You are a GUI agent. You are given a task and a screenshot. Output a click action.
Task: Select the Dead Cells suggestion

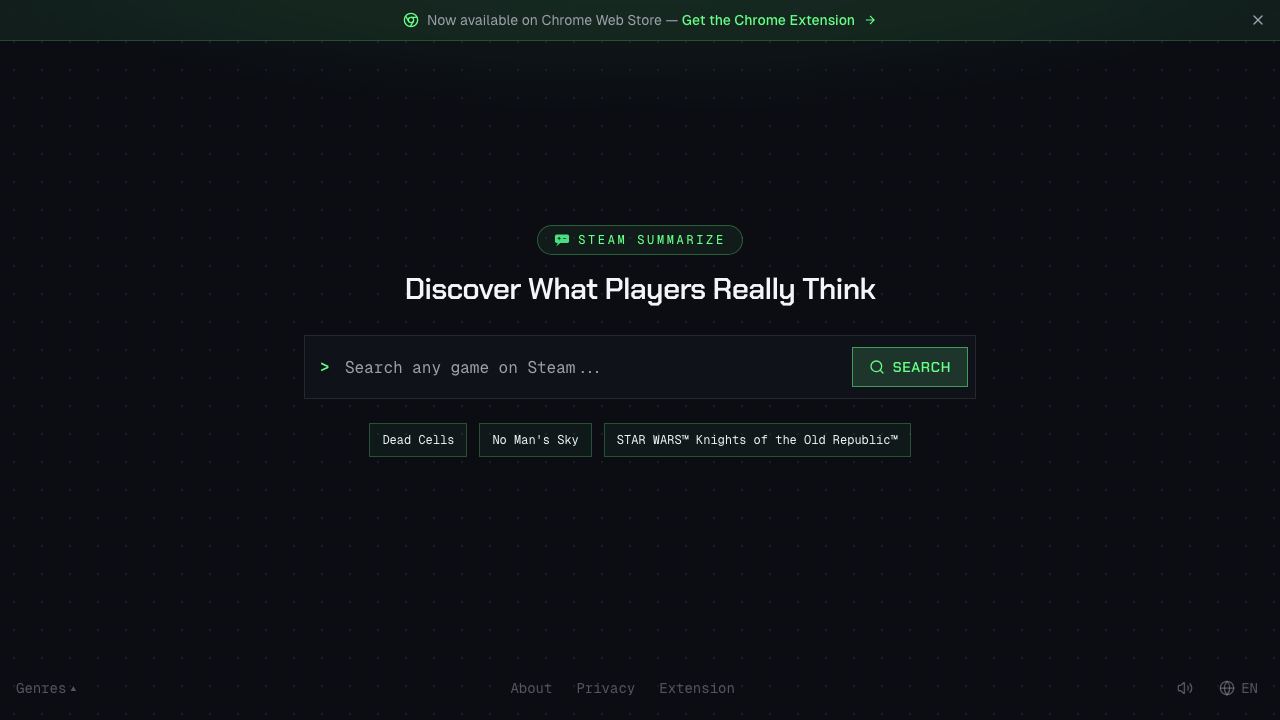pyautogui.click(x=418, y=440)
